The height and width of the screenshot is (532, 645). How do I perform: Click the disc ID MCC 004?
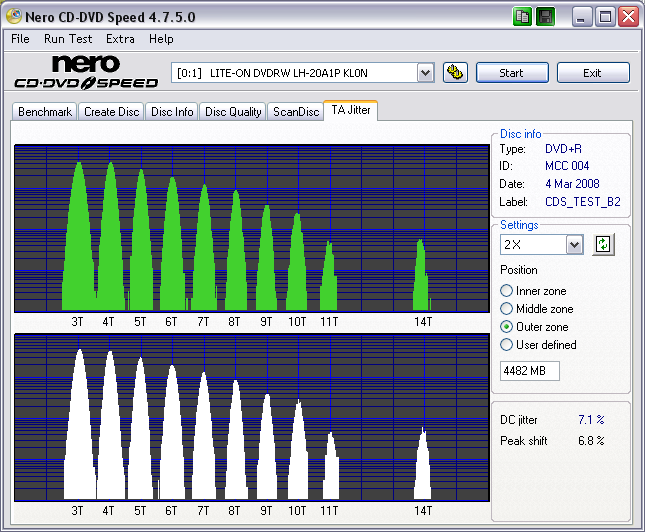click(x=567, y=166)
